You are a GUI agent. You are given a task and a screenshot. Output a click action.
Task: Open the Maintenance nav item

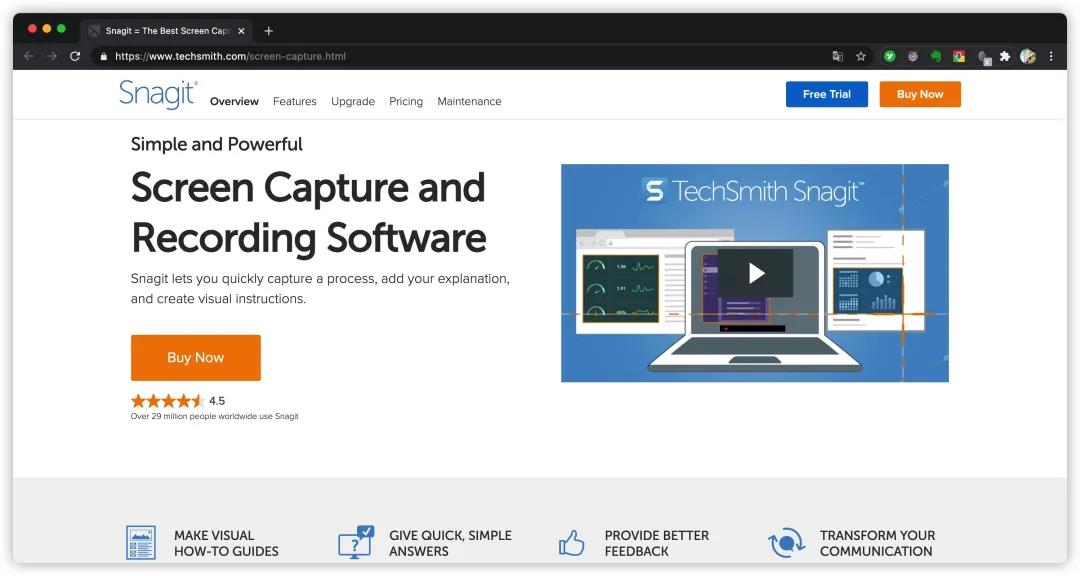click(x=469, y=101)
